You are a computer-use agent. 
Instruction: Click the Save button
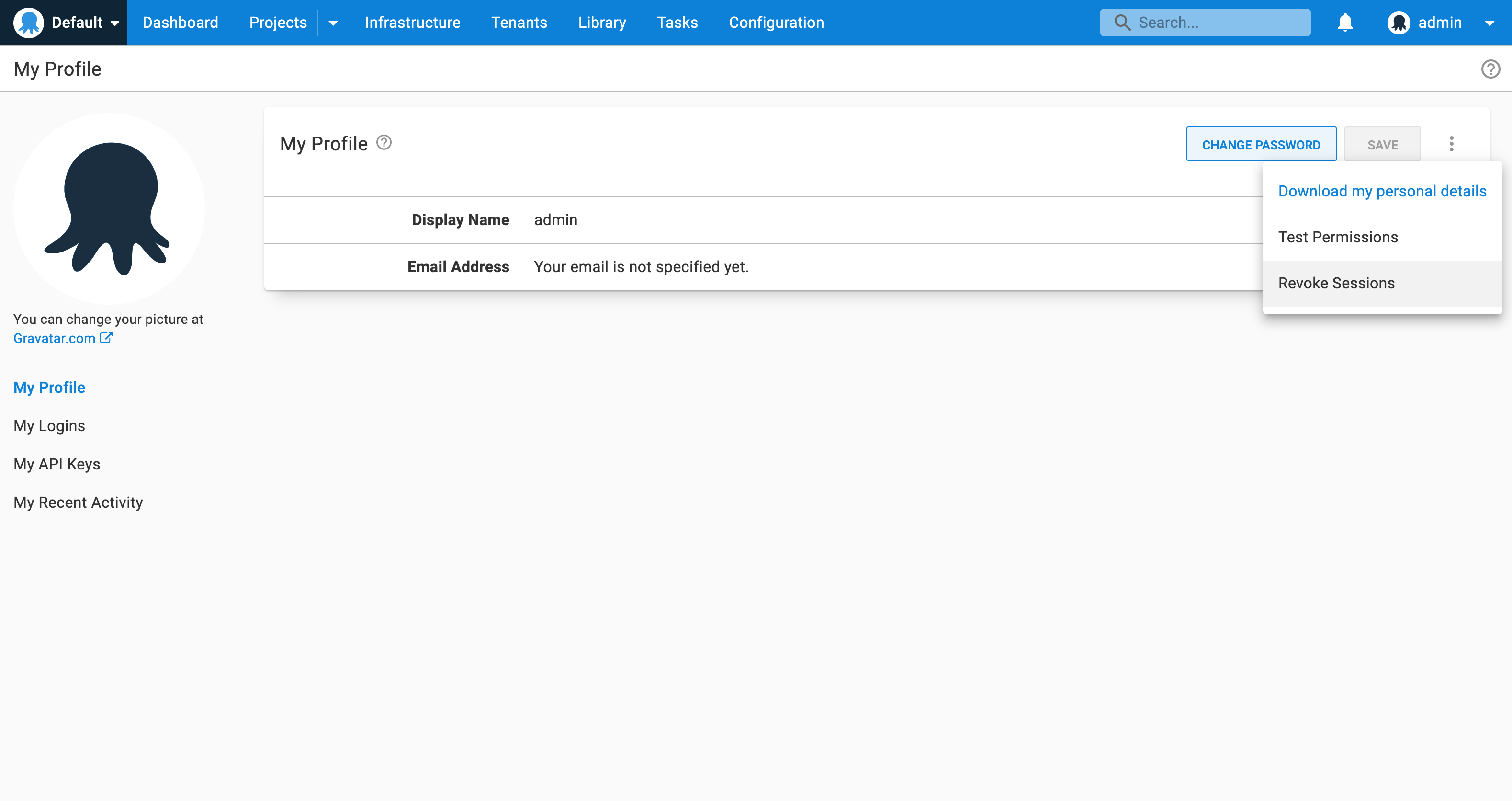1382,145
